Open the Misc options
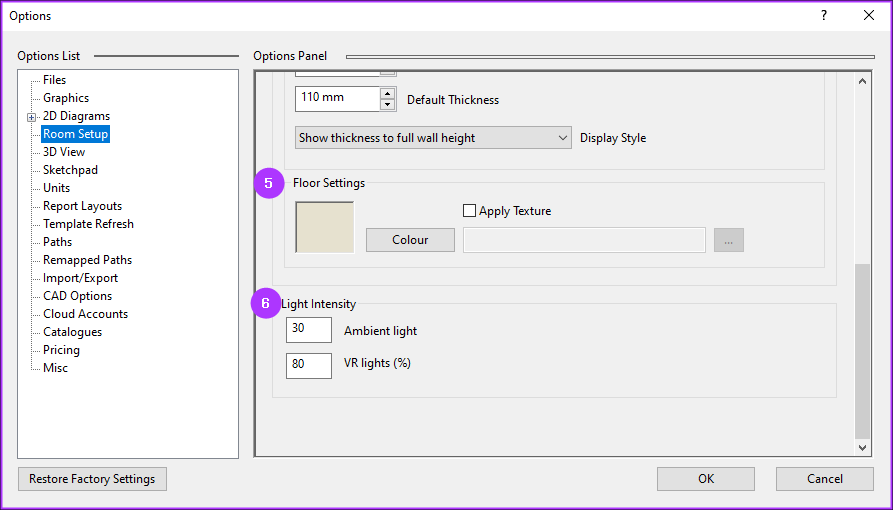Screen dimensions: 893x510 [55, 368]
